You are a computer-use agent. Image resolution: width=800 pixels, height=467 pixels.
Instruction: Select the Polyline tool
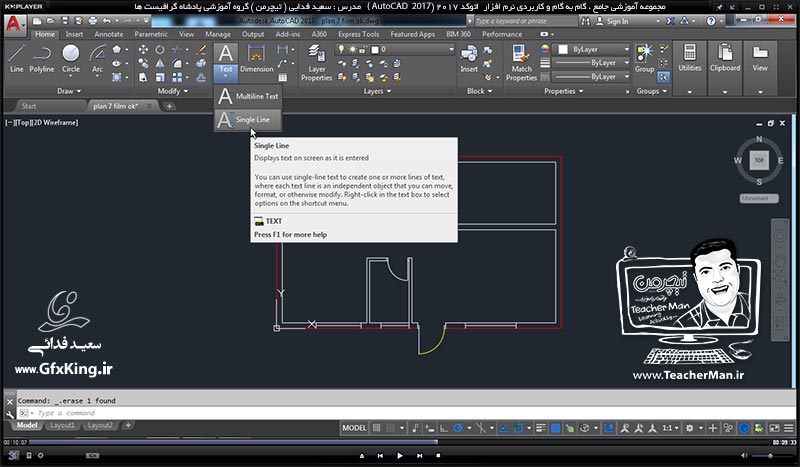[41, 58]
